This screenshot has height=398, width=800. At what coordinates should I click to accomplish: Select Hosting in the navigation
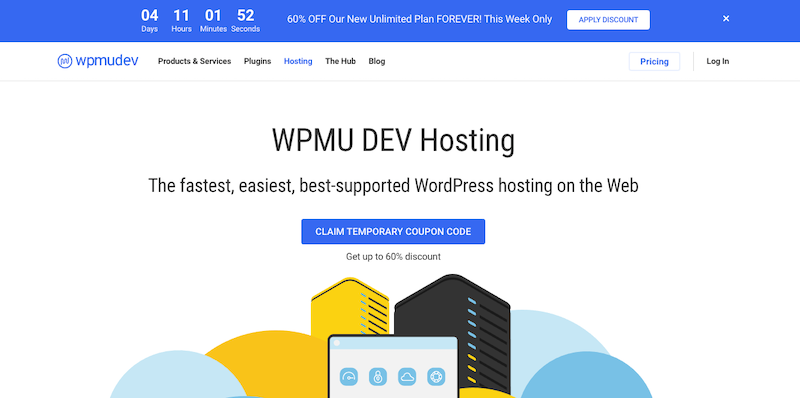298,61
